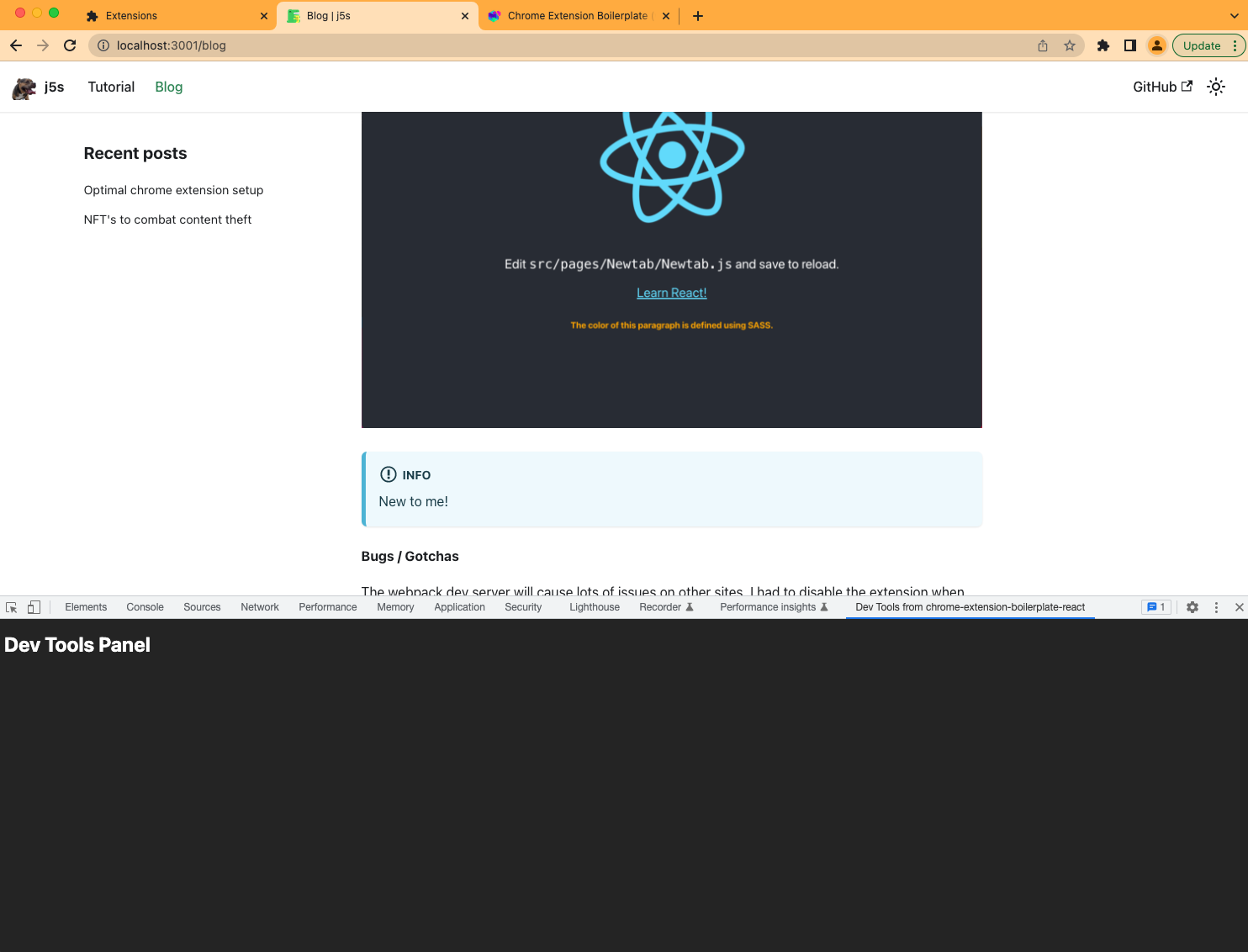Open a new tab with plus icon
The width and height of the screenshot is (1248, 952).
click(x=697, y=16)
